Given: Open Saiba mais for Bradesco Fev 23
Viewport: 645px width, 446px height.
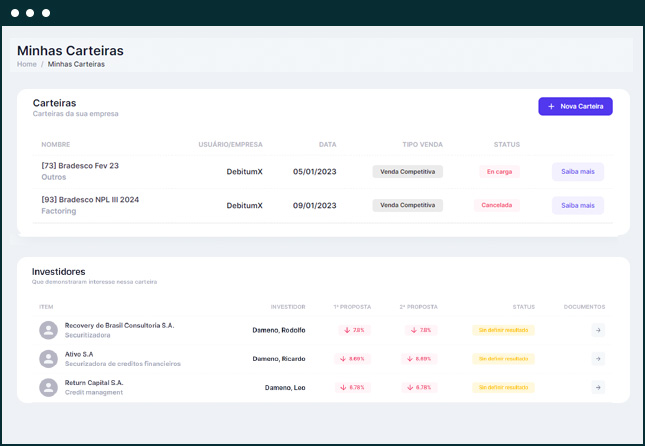Looking at the screenshot, I should 577,172.
